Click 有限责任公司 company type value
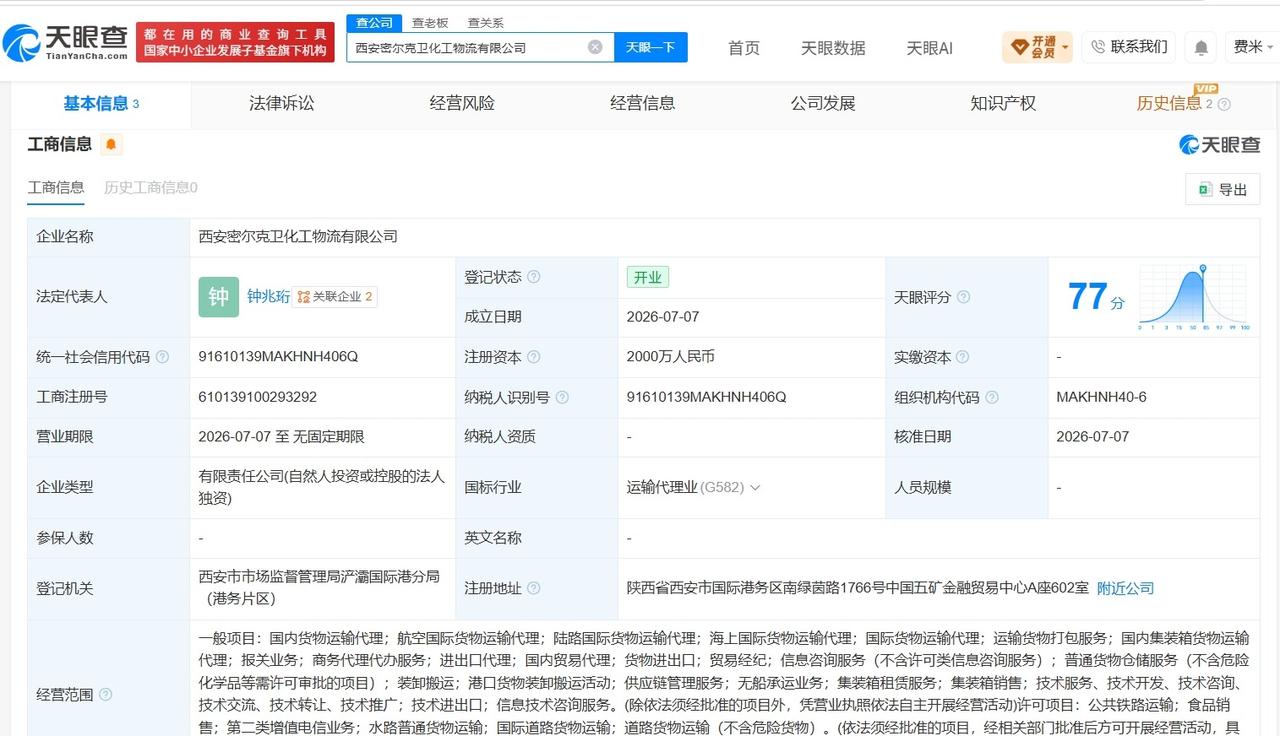The height and width of the screenshot is (736, 1280). [321, 487]
